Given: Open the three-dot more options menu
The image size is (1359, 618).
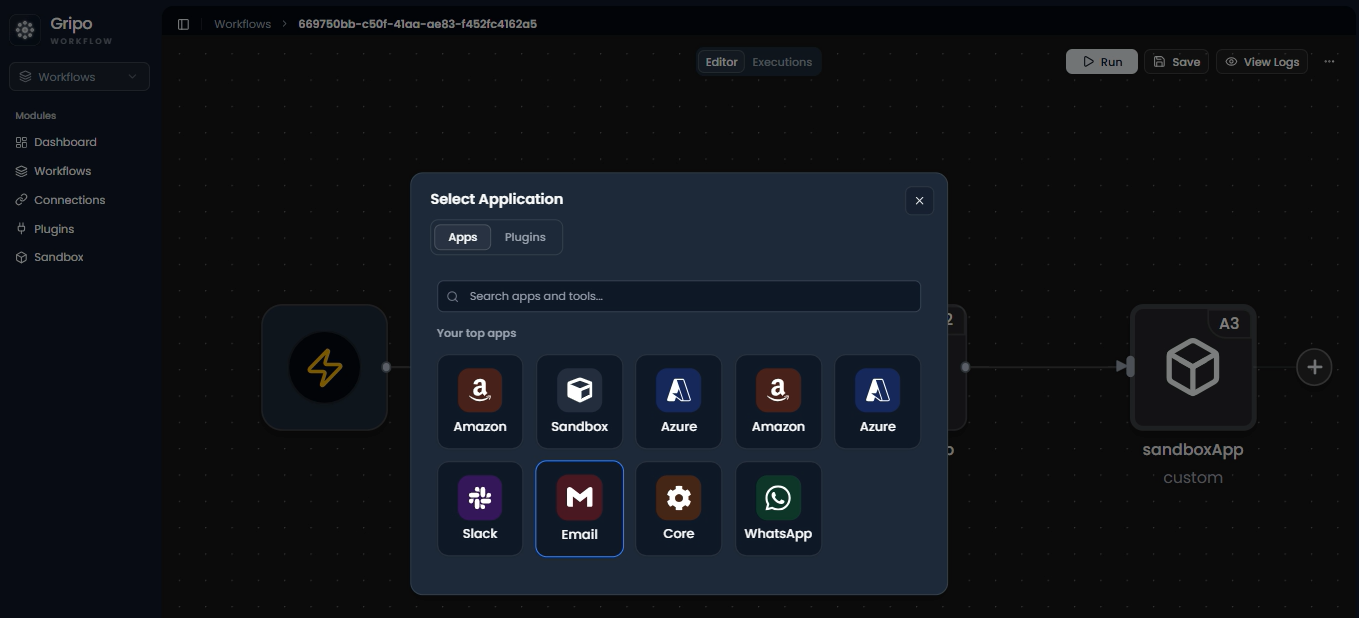Looking at the screenshot, I should [1329, 61].
